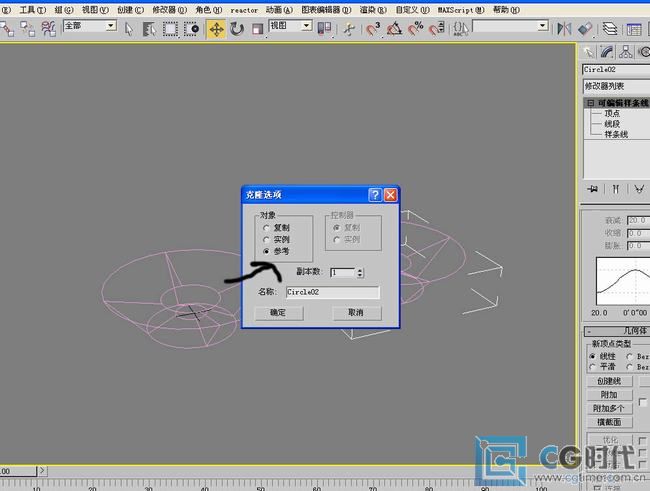The width and height of the screenshot is (650, 491).
Task: Select the 实例 radio under 对象
Action: pyautogui.click(x=266, y=239)
